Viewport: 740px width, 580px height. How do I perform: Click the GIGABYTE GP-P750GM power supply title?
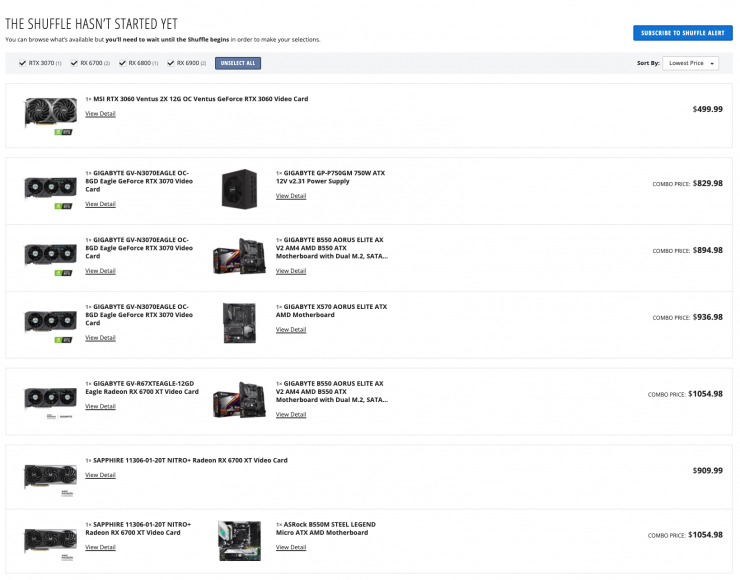tap(330, 177)
